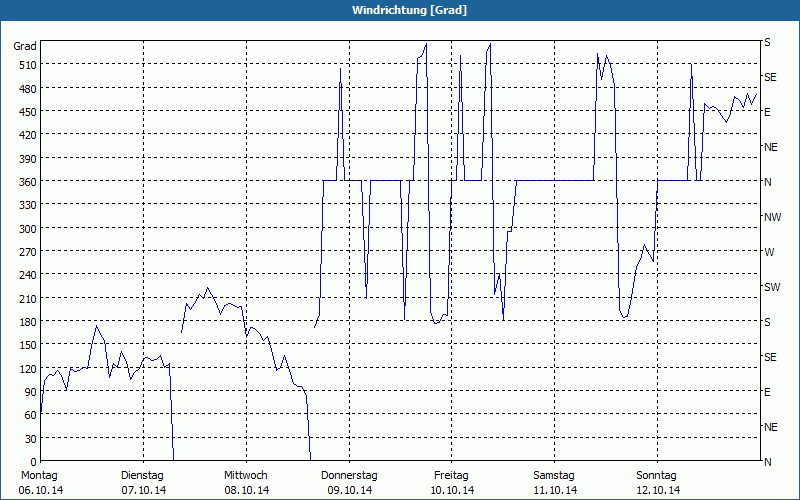Click the 90 axis label
Image resolution: width=800 pixels, height=500 pixels.
click(31, 392)
